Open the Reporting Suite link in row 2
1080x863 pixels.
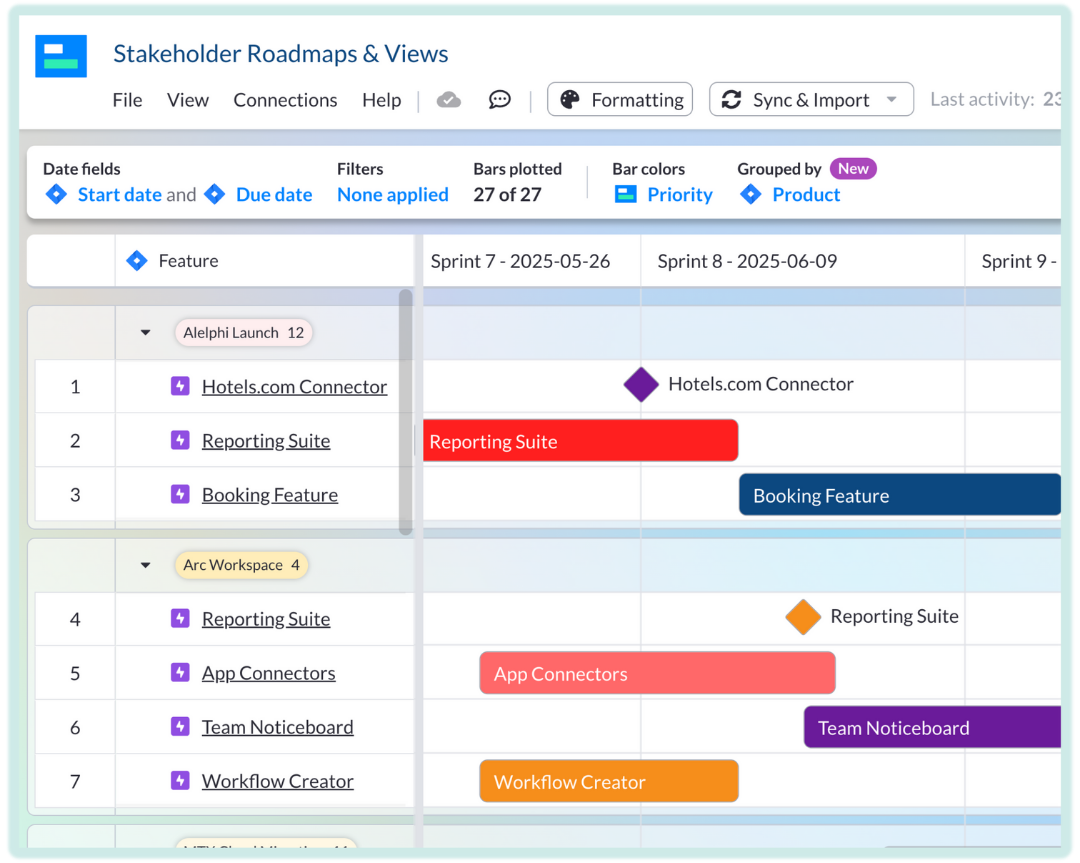point(266,440)
